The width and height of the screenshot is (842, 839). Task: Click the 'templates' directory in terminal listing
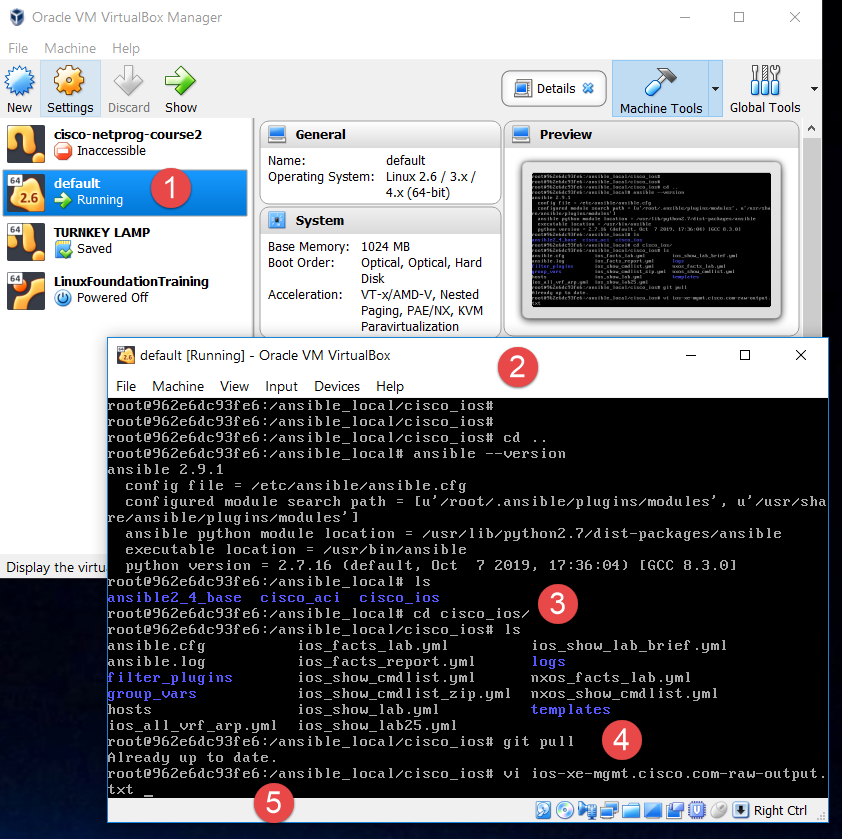click(570, 710)
